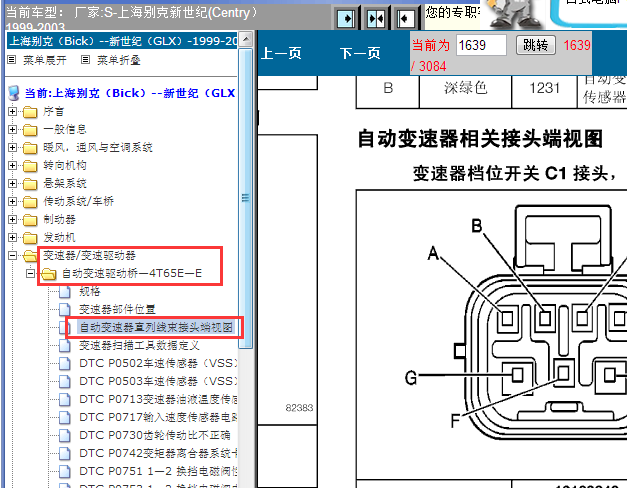
Task: Open DTC P0717输入速度传感器 page
Action: (158, 417)
